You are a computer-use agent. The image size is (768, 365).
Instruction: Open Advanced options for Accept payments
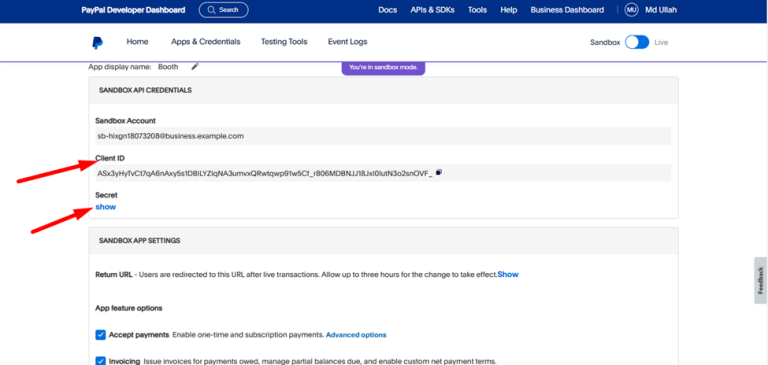[x=356, y=335]
